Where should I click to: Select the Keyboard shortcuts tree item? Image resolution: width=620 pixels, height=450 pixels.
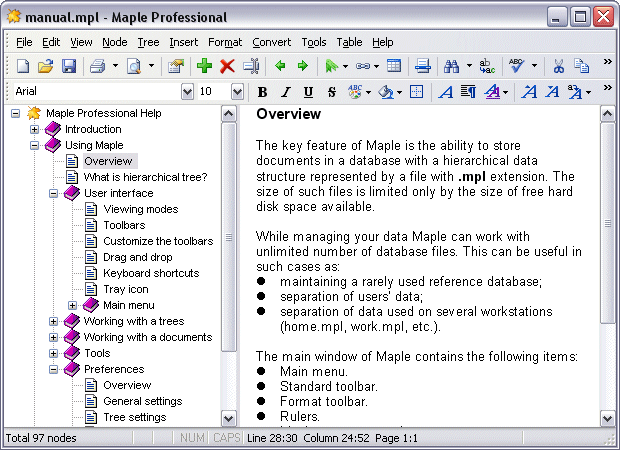[151, 273]
